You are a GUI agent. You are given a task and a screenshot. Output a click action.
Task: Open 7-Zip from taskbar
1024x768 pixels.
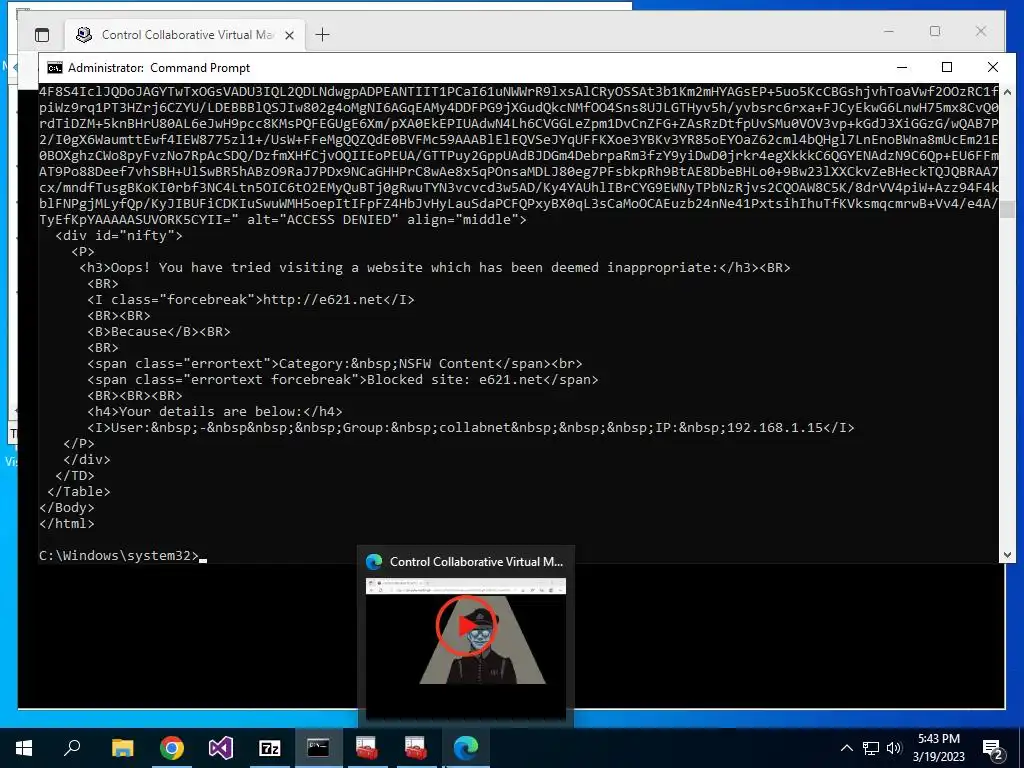[x=269, y=748]
